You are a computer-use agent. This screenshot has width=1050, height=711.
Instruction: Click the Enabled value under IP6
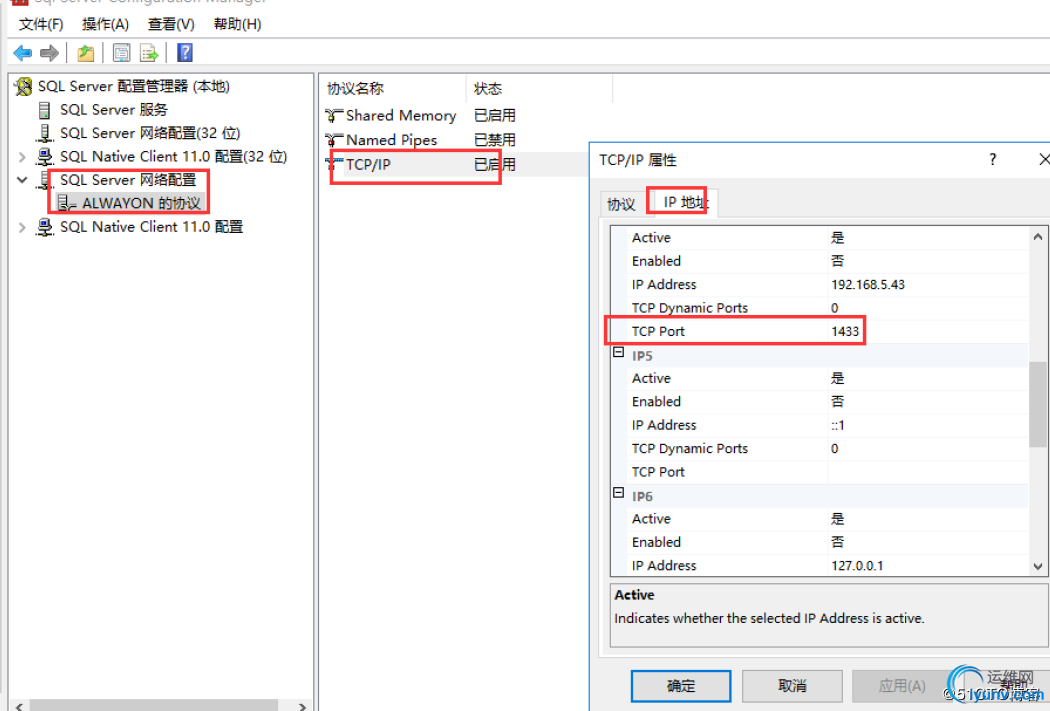click(838, 542)
